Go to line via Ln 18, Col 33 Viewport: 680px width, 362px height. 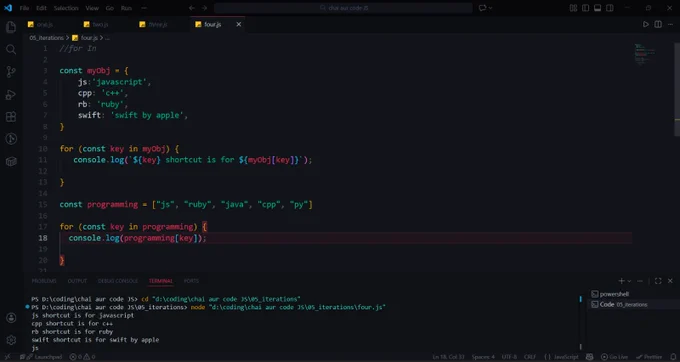[x=448, y=357]
